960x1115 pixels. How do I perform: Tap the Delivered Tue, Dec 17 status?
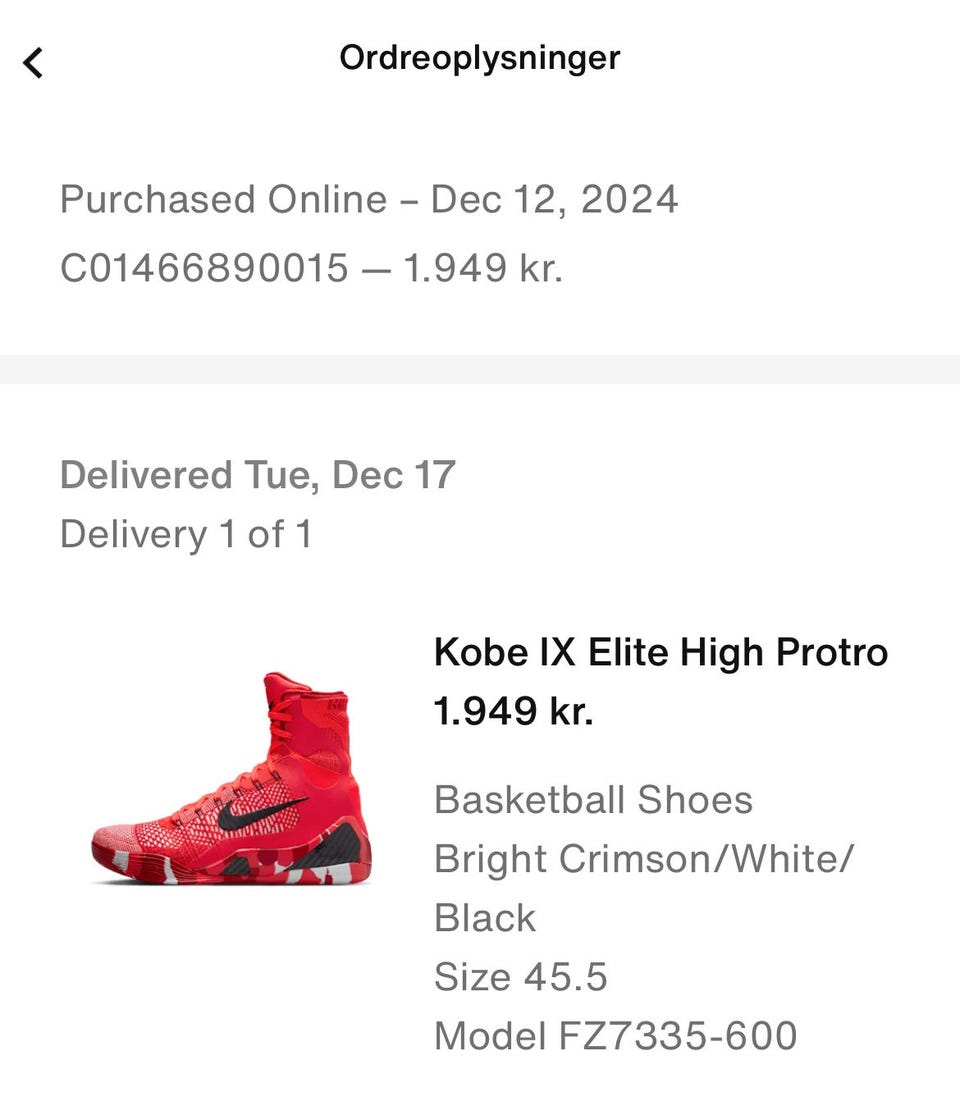point(257,474)
